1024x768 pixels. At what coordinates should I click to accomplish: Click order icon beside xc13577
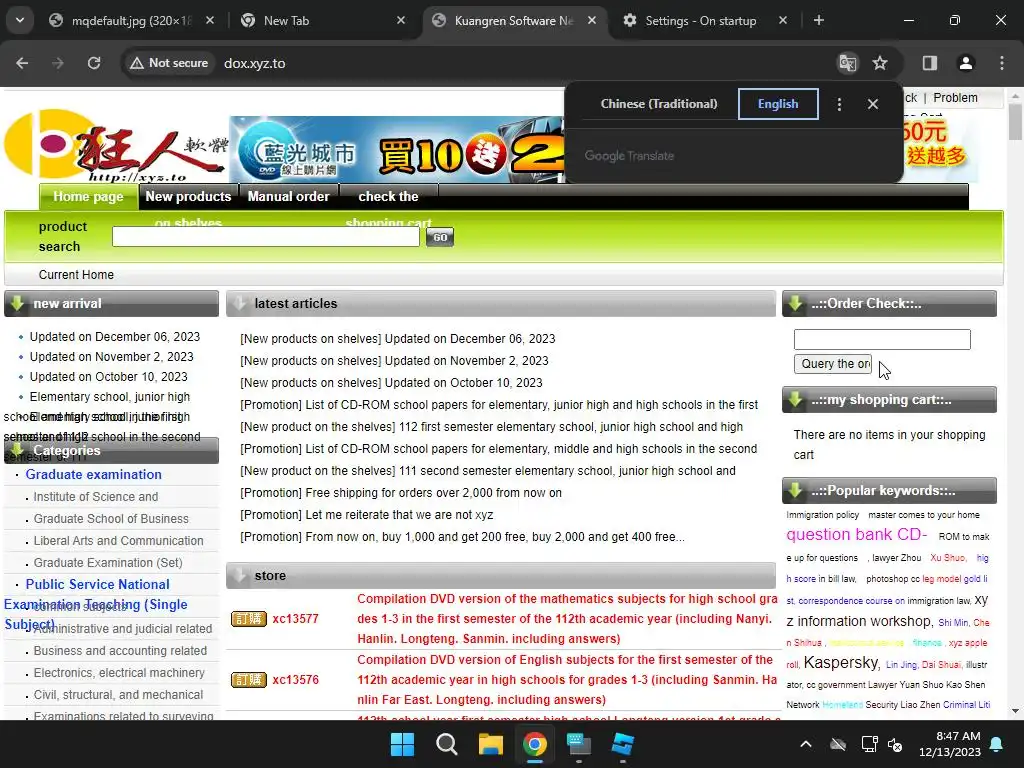249,618
